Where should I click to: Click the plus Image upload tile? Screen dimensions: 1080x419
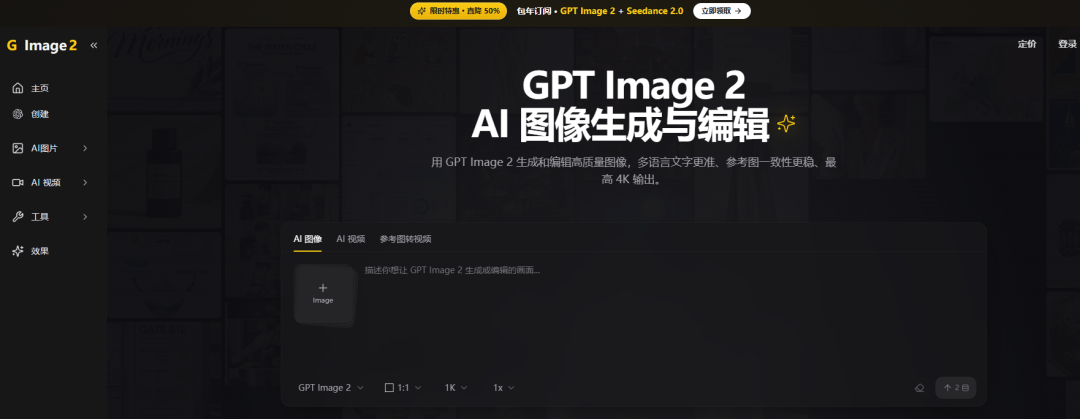coord(323,294)
